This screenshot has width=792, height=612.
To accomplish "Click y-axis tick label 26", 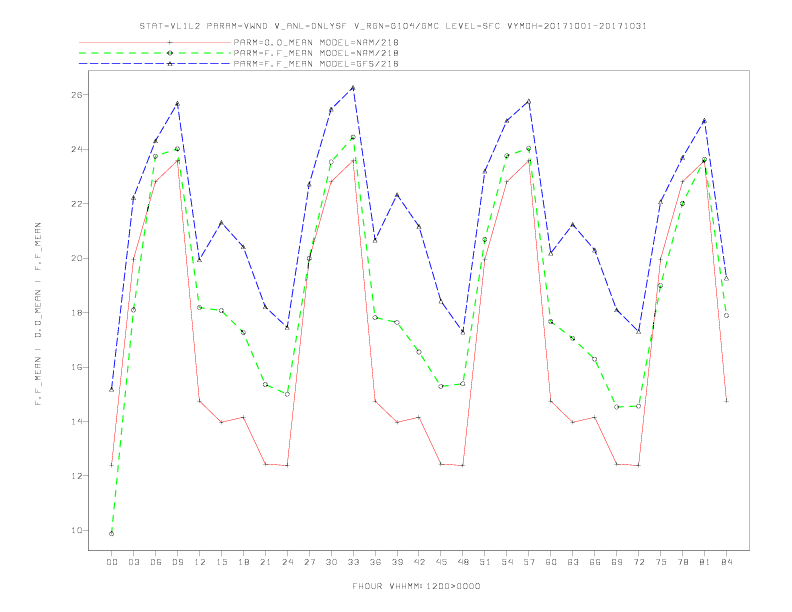I will point(77,95).
